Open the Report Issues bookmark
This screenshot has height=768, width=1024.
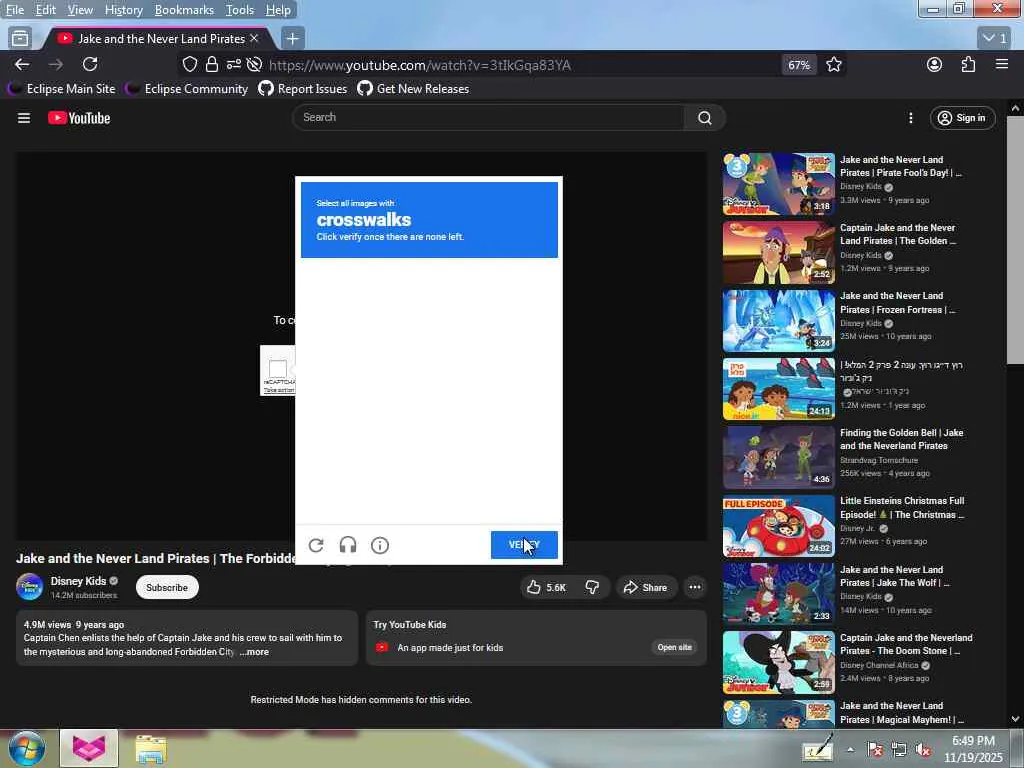click(303, 89)
